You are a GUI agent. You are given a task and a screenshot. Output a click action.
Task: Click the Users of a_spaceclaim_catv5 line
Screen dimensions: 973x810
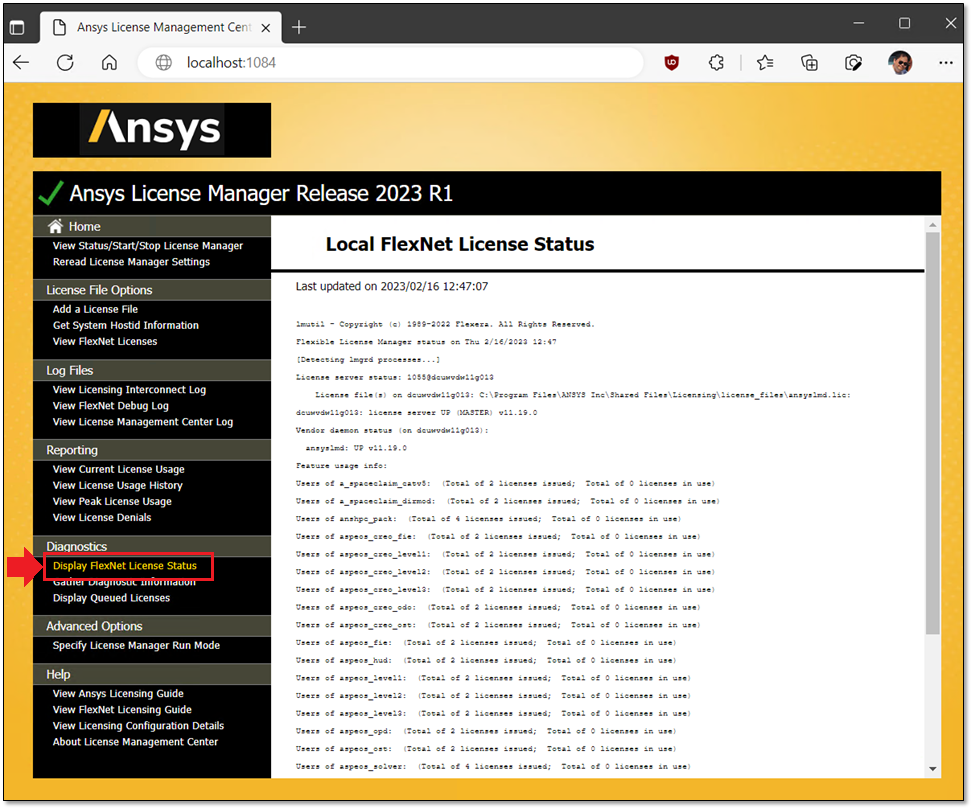pos(505,484)
